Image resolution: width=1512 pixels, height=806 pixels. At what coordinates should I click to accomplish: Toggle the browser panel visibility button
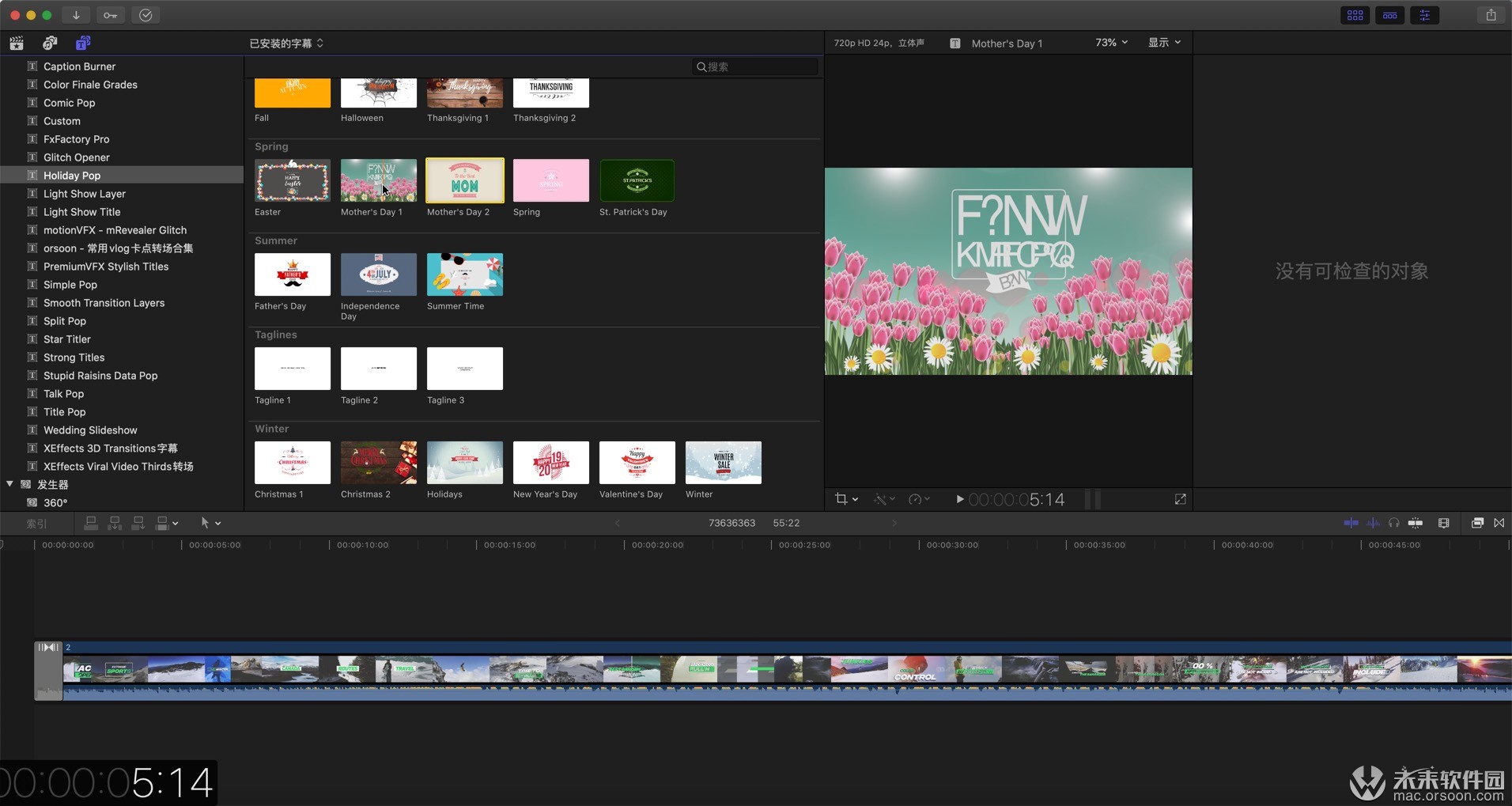[x=1355, y=15]
